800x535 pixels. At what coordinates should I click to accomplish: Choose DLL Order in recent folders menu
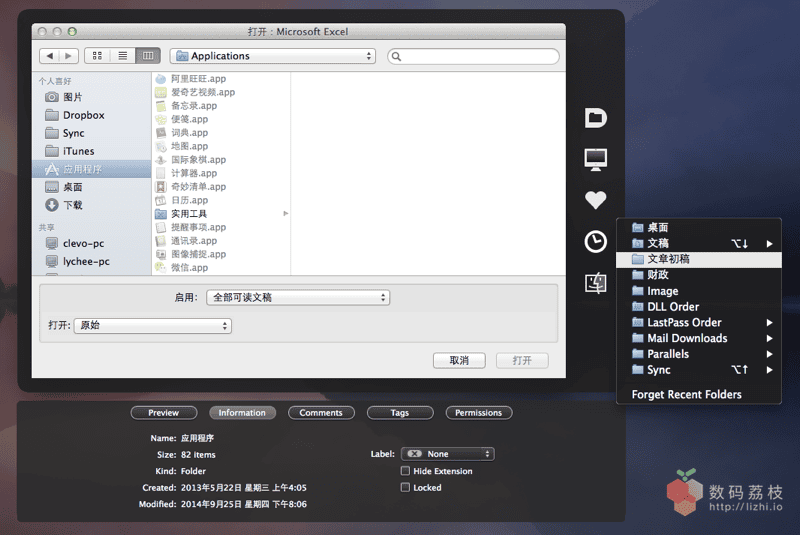(699, 307)
